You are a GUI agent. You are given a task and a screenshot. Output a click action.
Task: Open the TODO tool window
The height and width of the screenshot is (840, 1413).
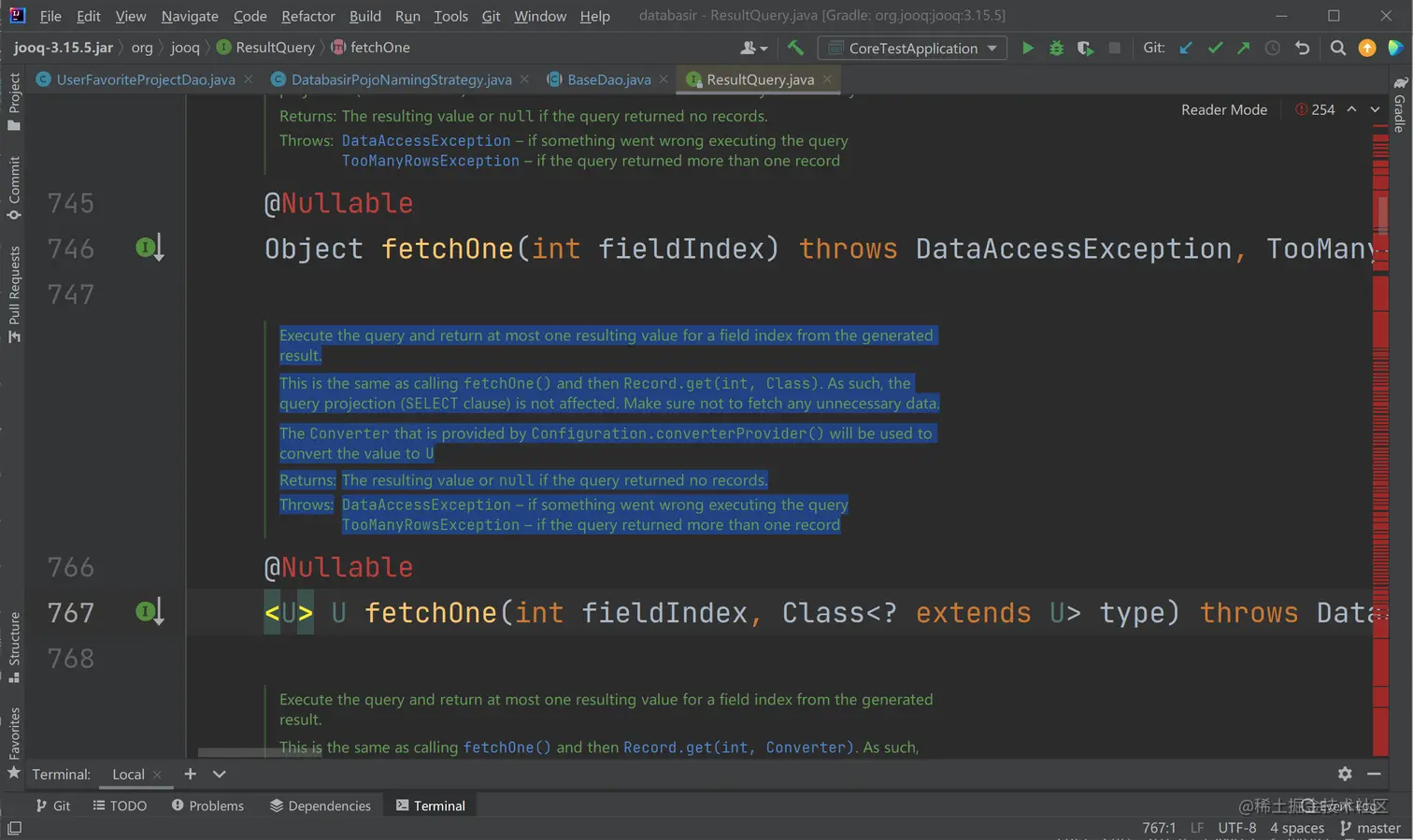(x=120, y=805)
